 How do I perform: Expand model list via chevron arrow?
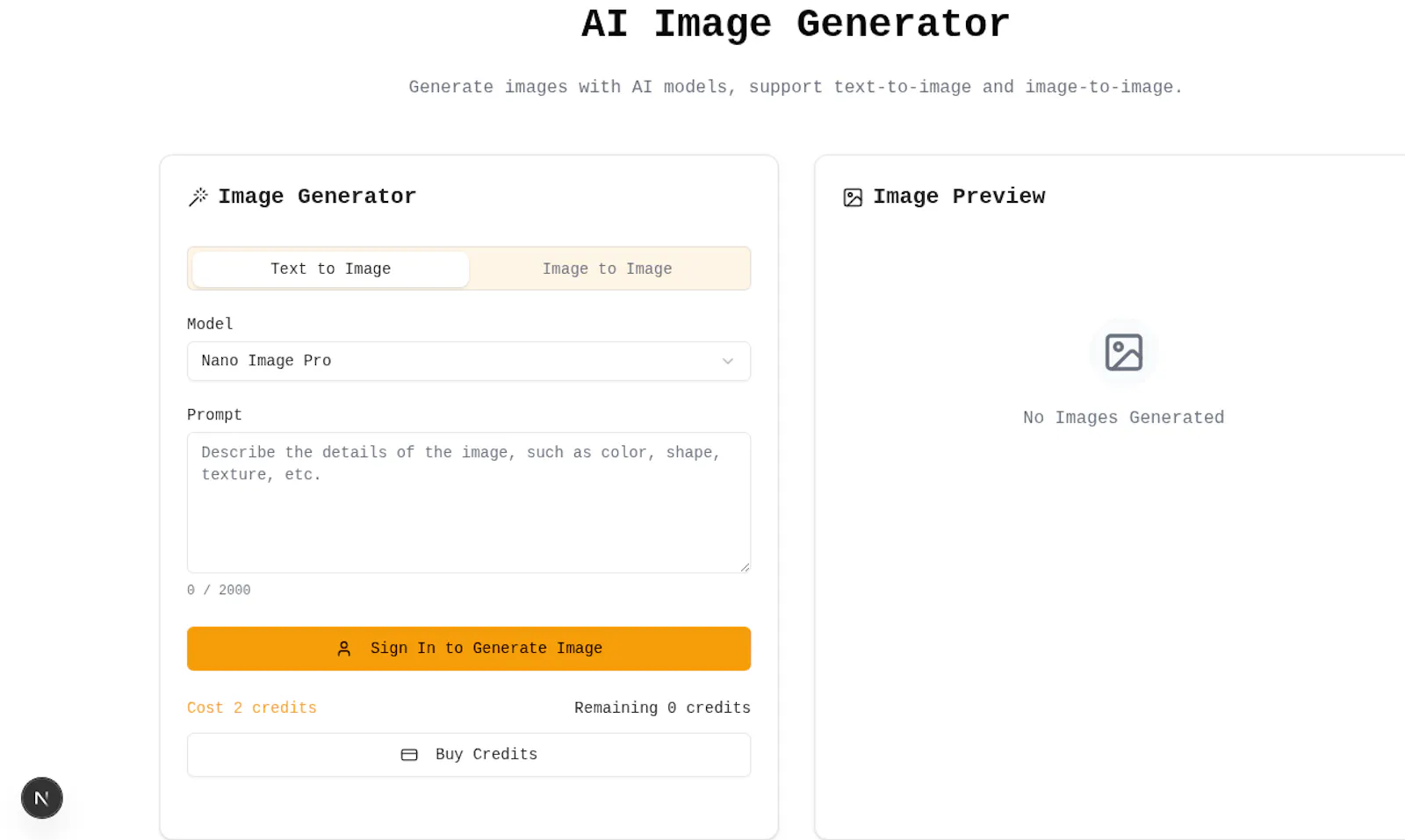coord(728,362)
